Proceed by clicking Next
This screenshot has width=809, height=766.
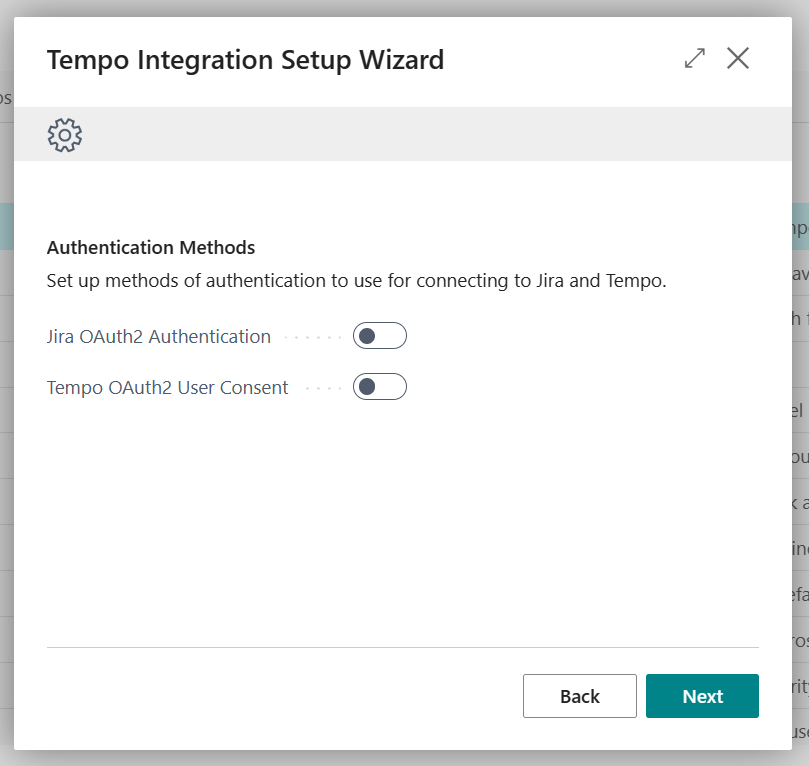pos(702,696)
